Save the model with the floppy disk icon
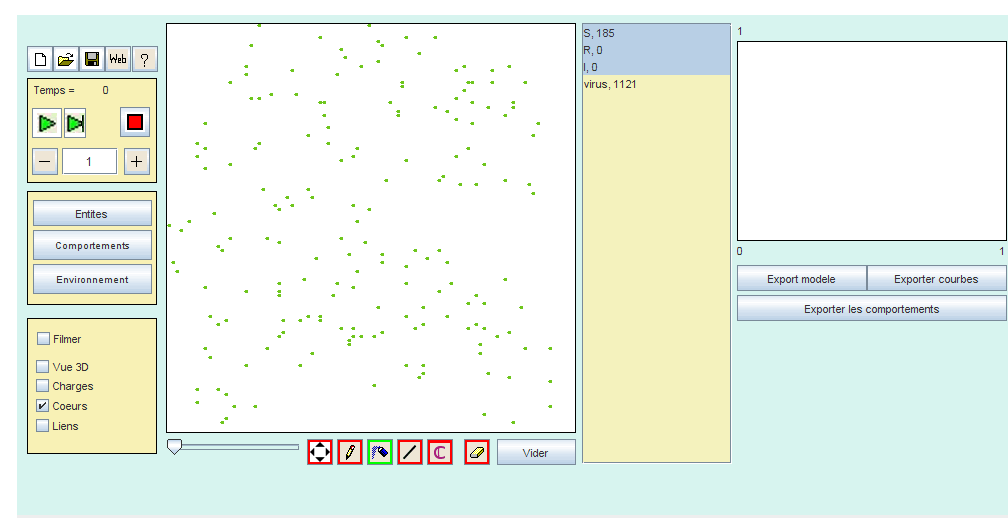 (x=92, y=60)
